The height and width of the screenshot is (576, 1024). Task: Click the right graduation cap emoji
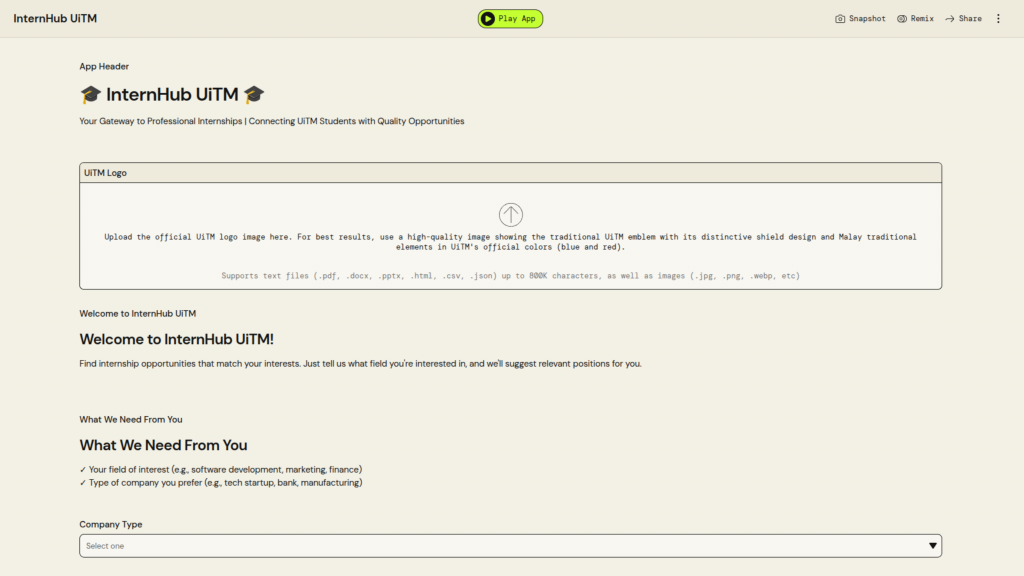pos(254,95)
